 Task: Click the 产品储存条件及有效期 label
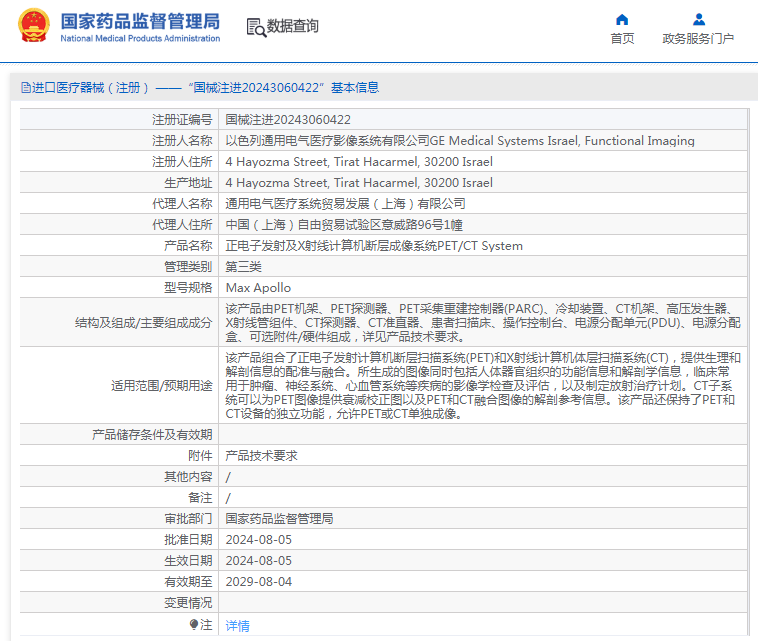[x=152, y=435]
